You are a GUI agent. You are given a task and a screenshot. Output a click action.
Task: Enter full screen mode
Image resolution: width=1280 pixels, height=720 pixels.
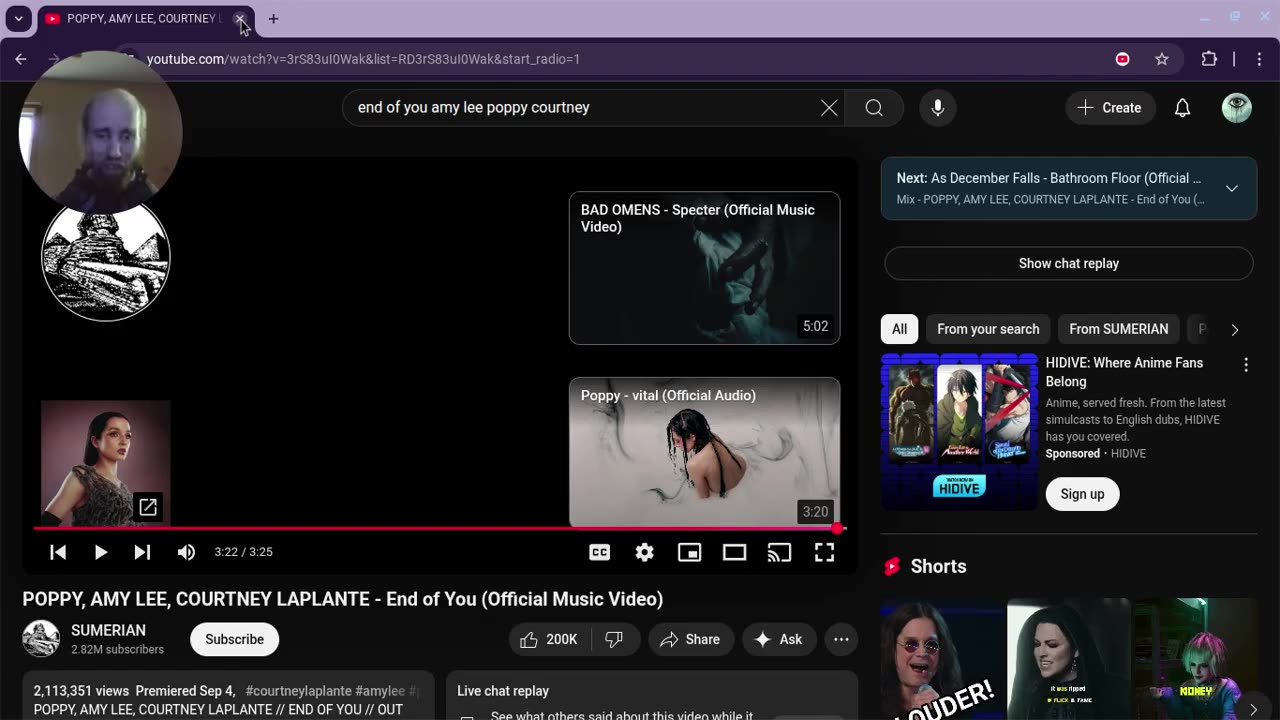pyautogui.click(x=824, y=552)
